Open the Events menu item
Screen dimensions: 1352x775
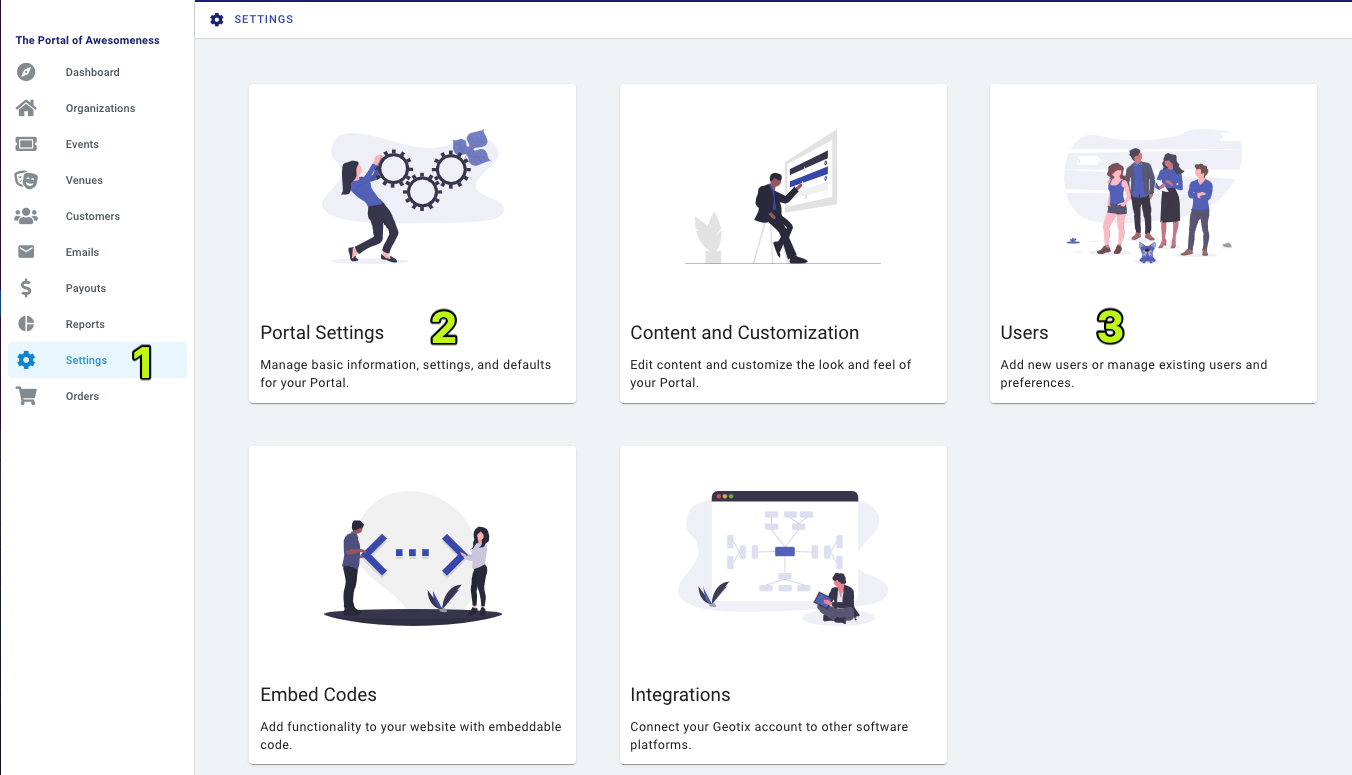click(x=97, y=144)
